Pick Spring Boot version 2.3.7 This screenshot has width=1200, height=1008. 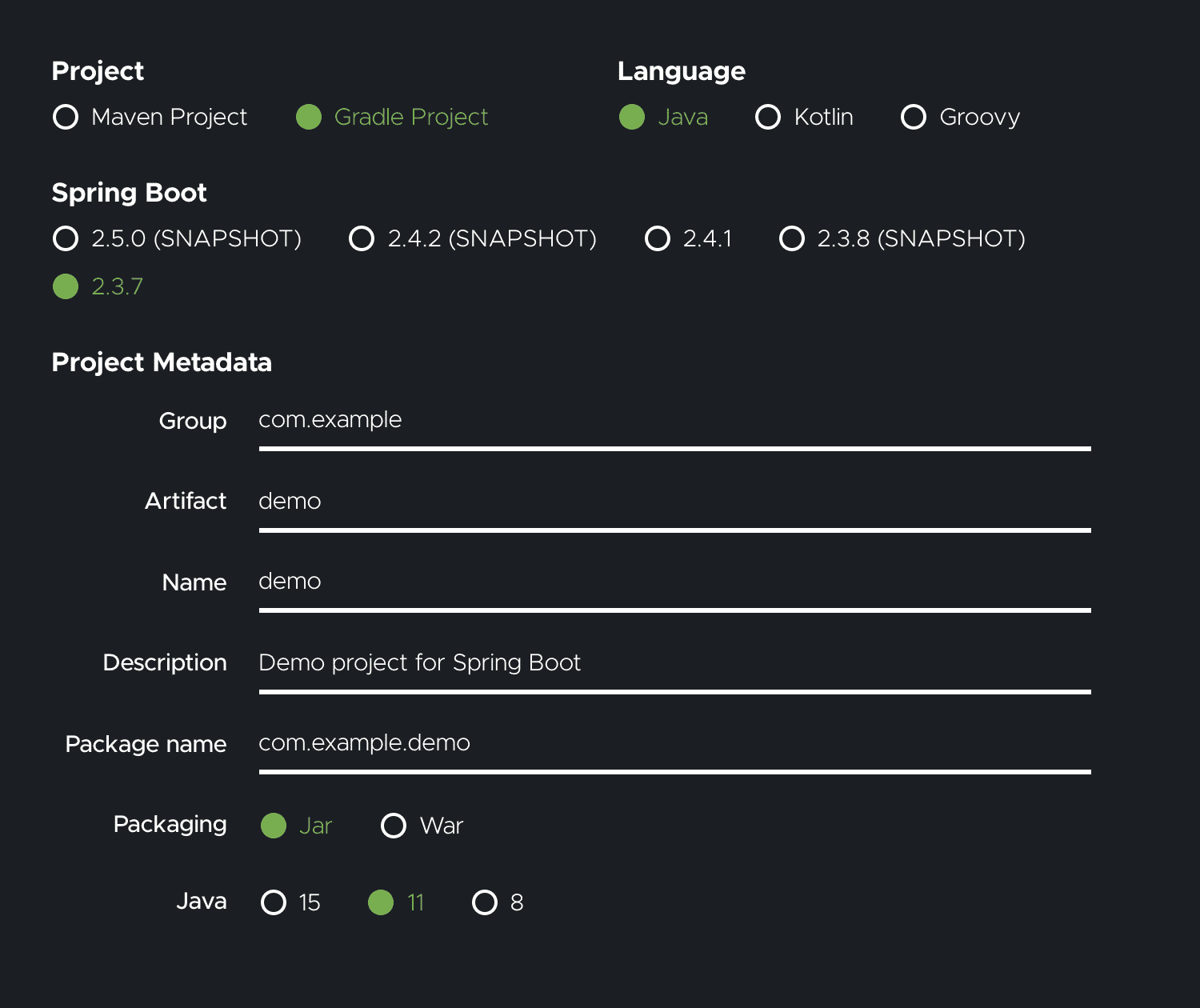click(98, 286)
